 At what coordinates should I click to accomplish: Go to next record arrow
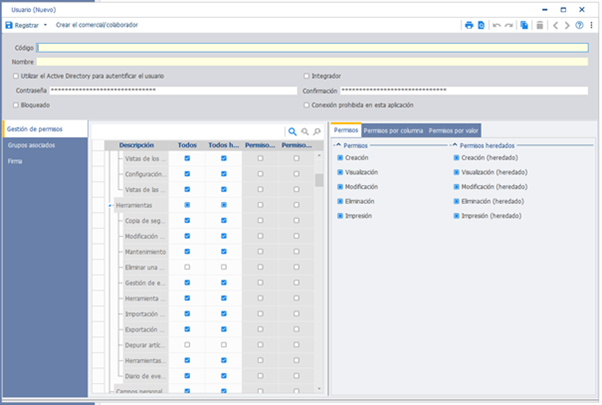pyautogui.click(x=567, y=25)
